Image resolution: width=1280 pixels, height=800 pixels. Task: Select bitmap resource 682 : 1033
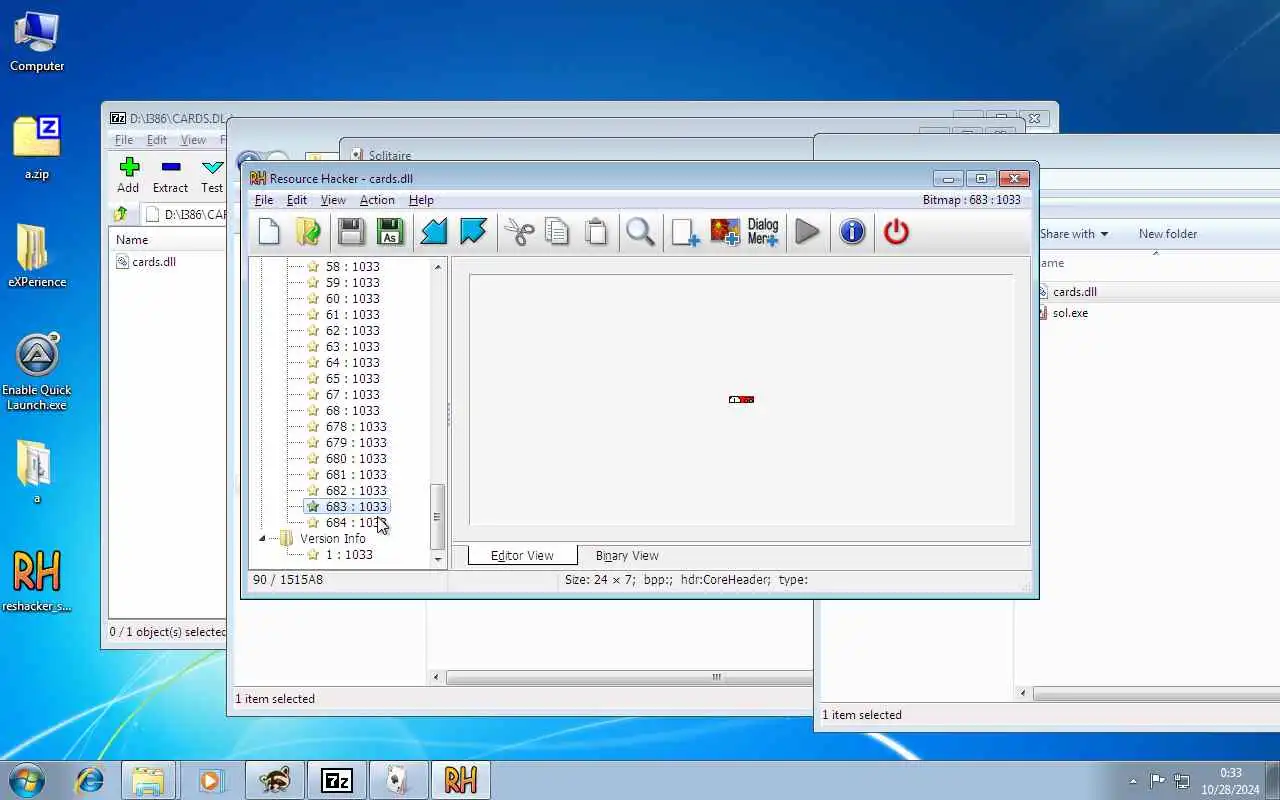click(356, 491)
